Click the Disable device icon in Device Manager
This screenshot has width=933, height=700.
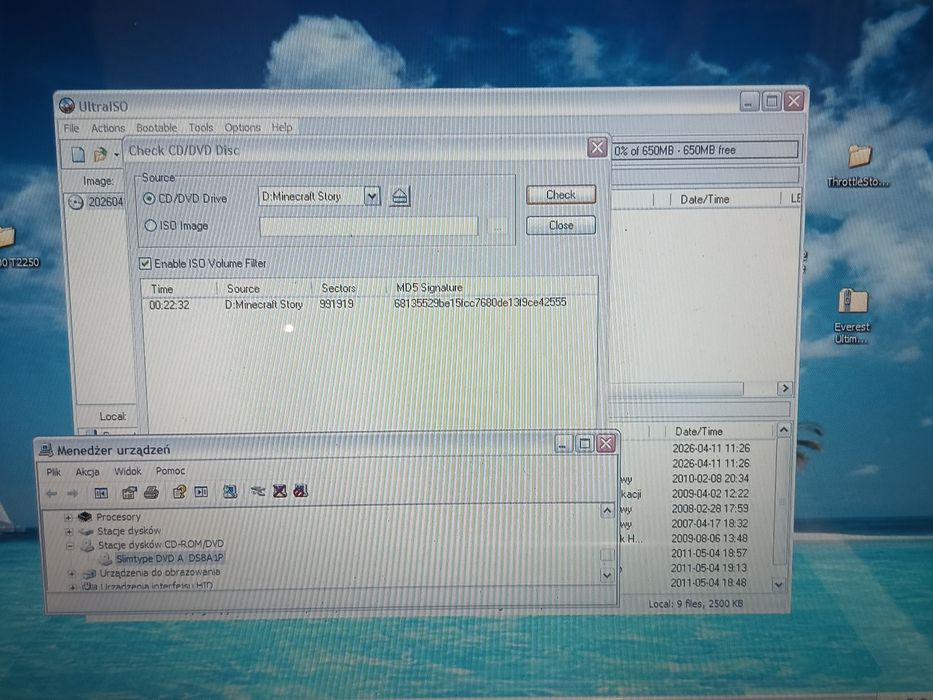click(300, 490)
